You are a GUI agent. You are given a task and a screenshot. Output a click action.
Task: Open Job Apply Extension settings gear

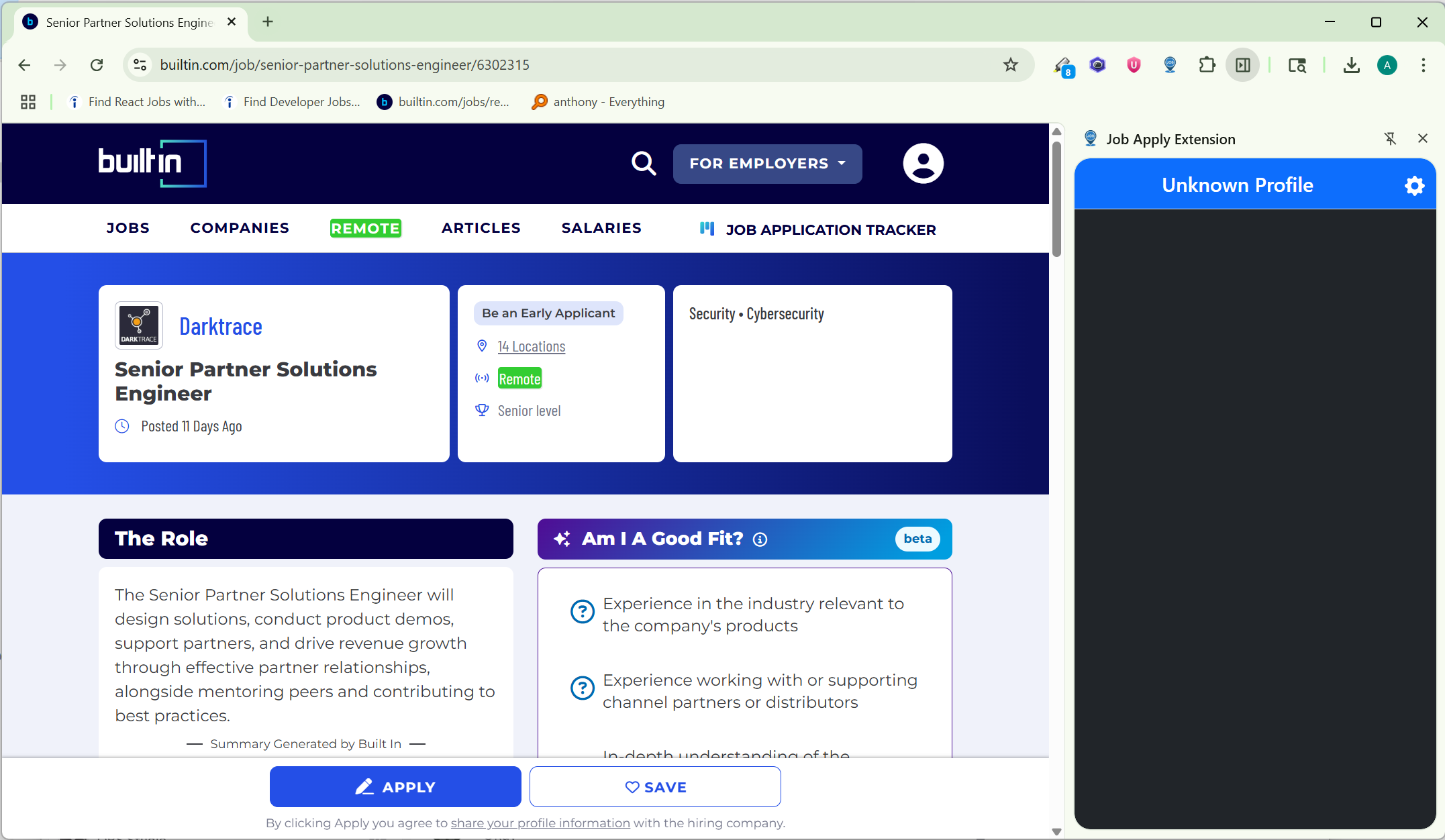(1414, 186)
